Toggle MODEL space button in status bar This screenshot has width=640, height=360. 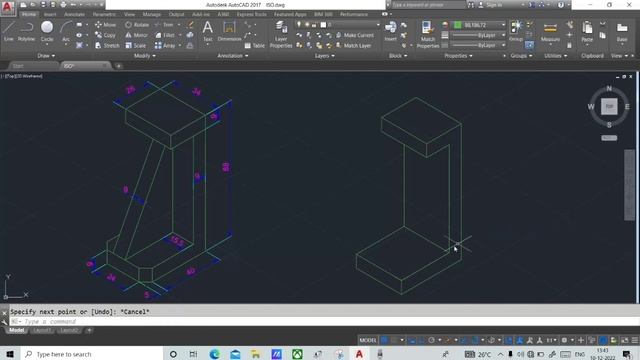point(368,340)
